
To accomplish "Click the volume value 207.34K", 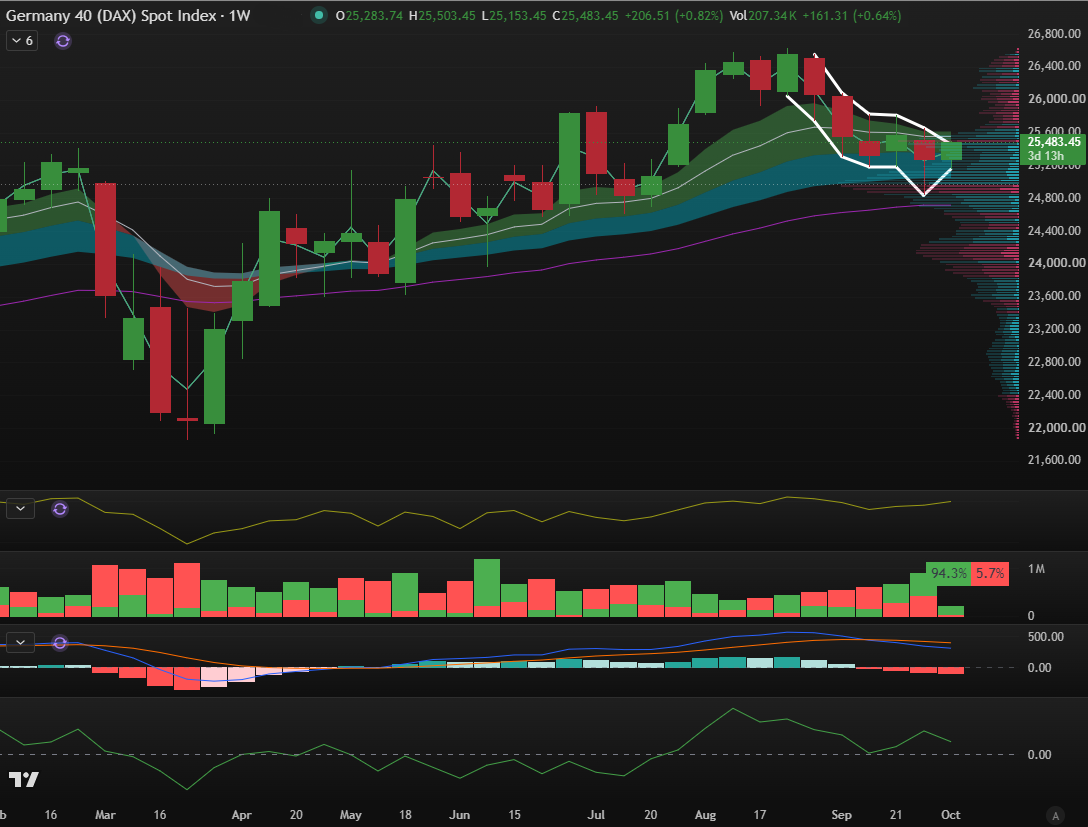I will click(772, 15).
